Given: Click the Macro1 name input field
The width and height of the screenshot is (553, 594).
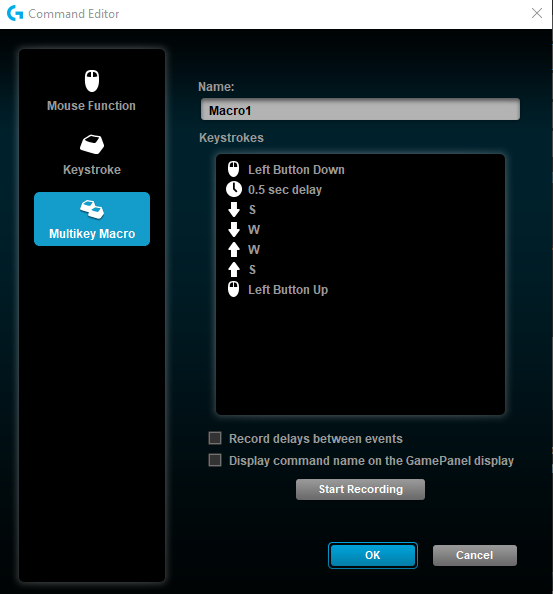Looking at the screenshot, I should (360, 110).
